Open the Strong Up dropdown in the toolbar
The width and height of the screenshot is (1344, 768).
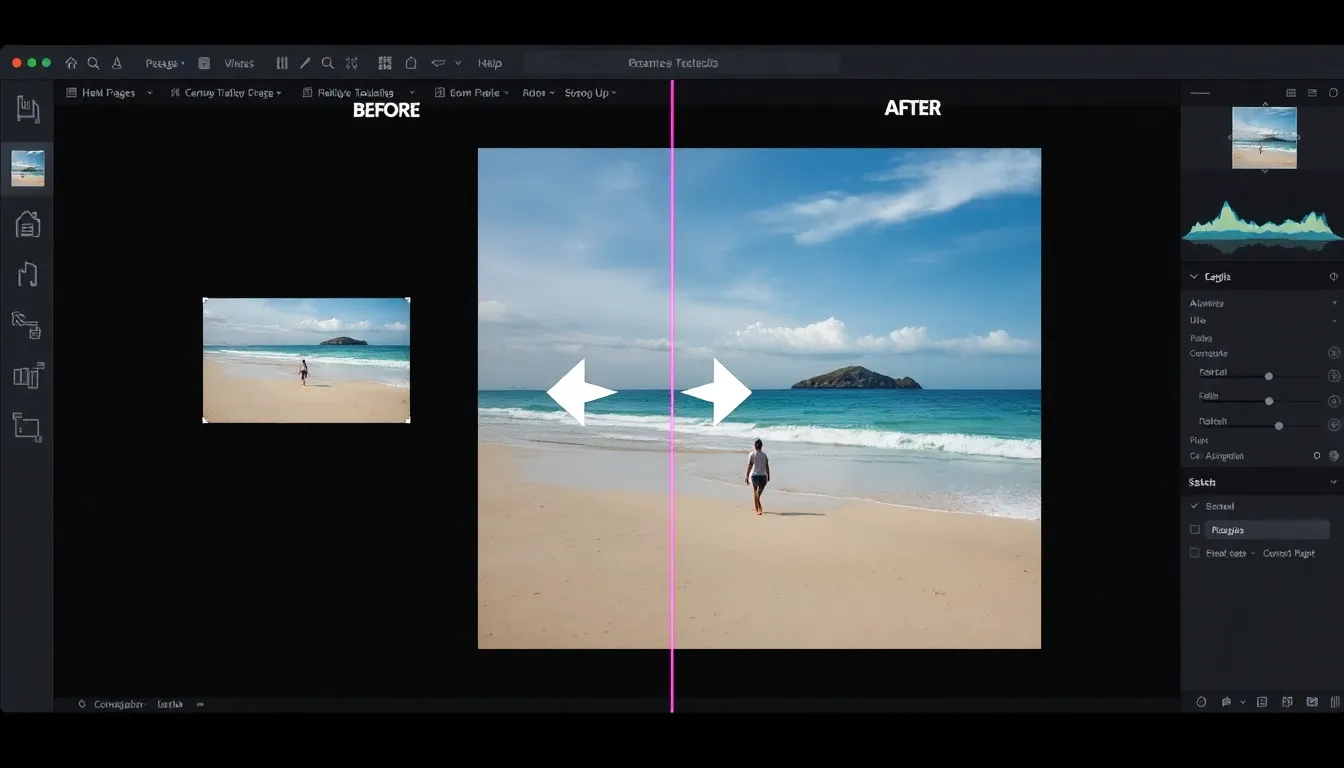coord(590,92)
